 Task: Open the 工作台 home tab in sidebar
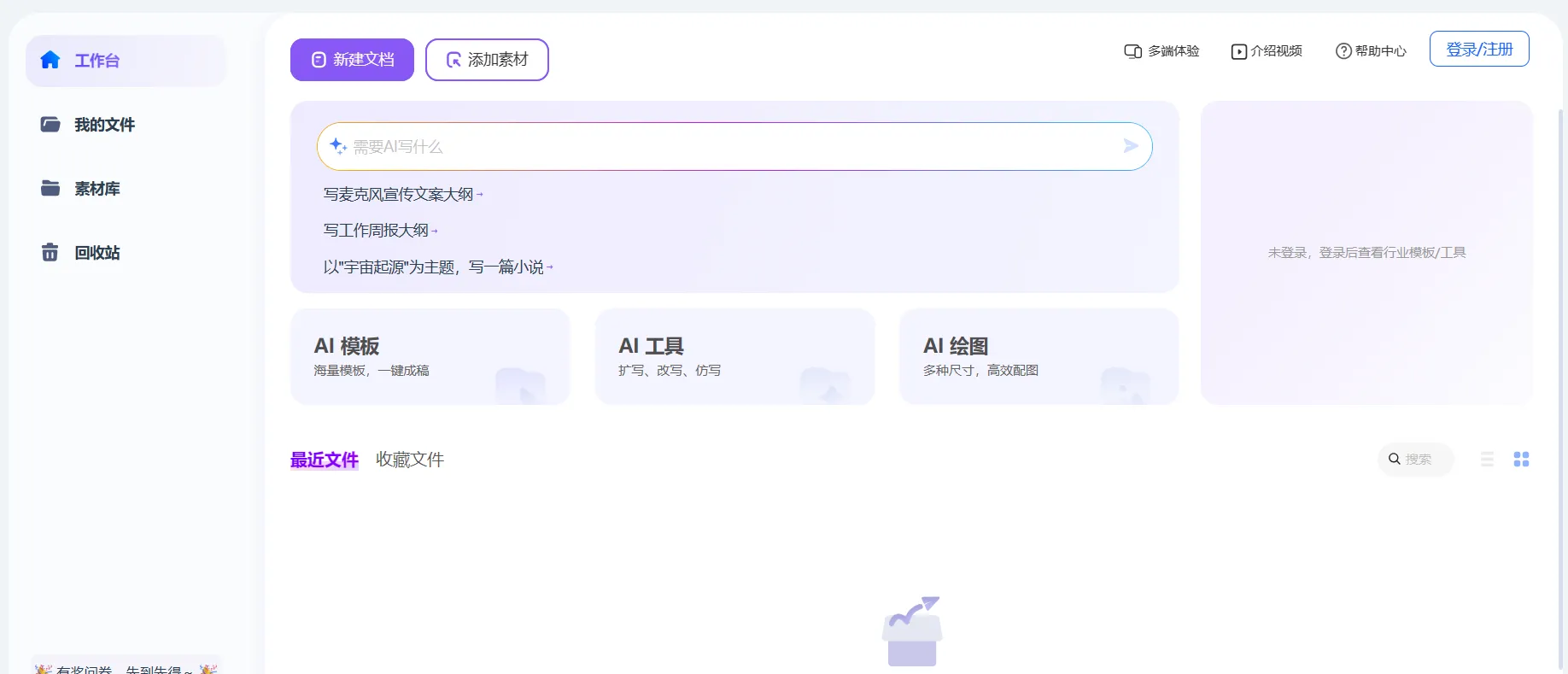click(126, 61)
